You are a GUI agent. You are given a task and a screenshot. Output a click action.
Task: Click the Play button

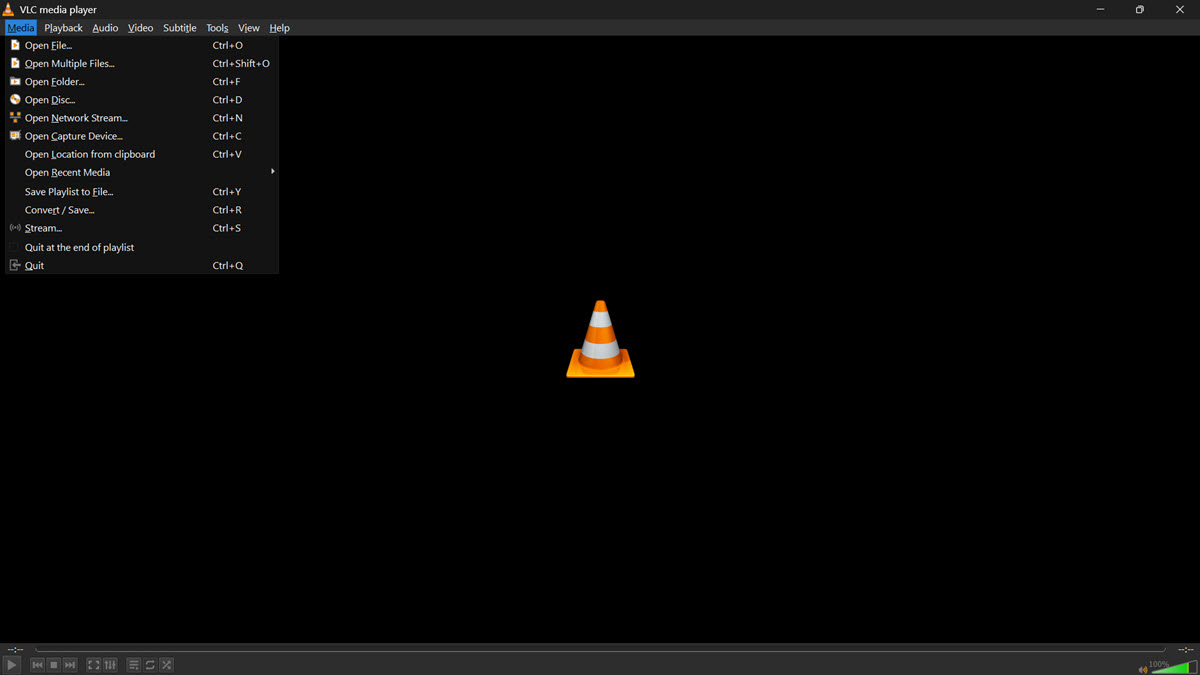(x=12, y=665)
